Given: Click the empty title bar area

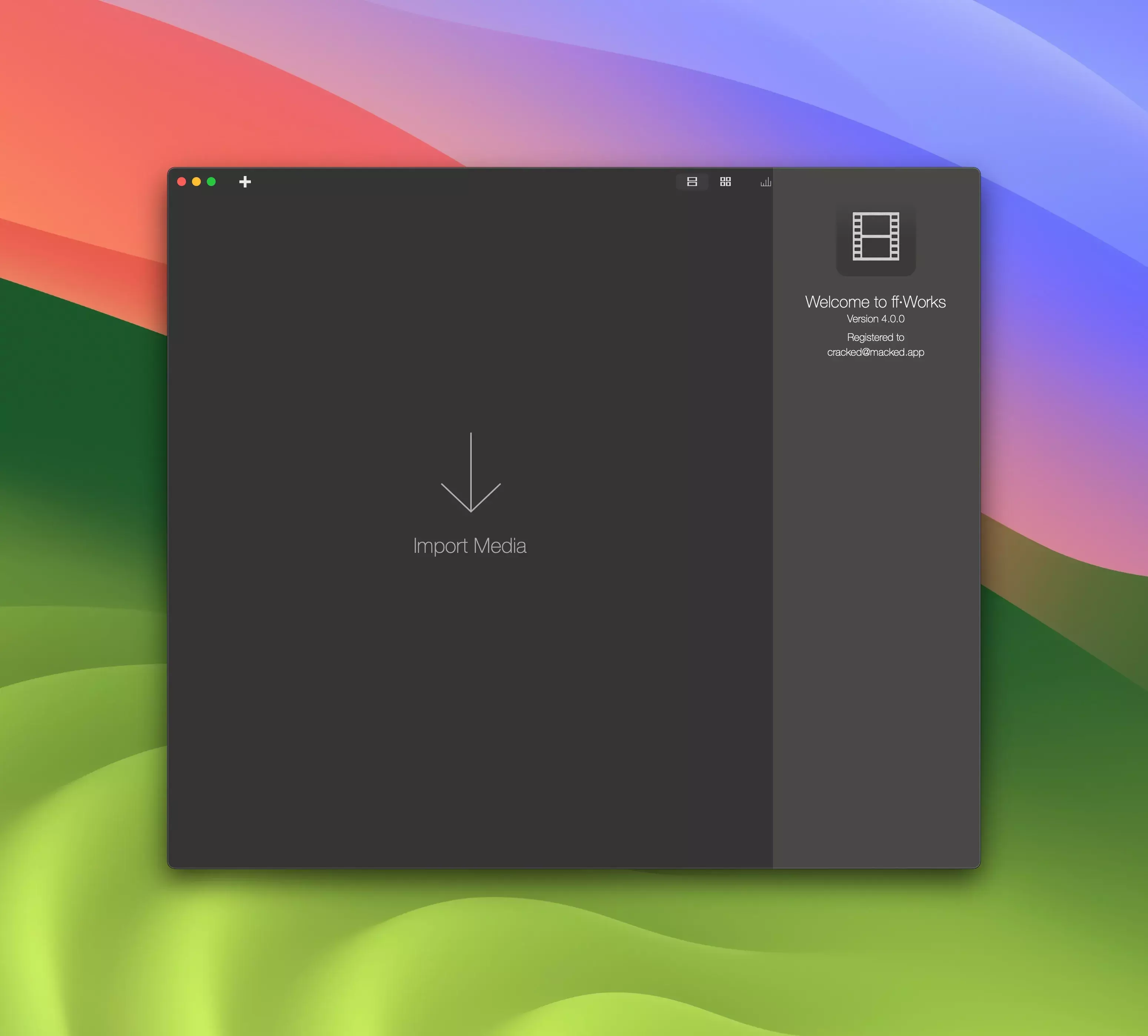Looking at the screenshot, I should click(455, 182).
